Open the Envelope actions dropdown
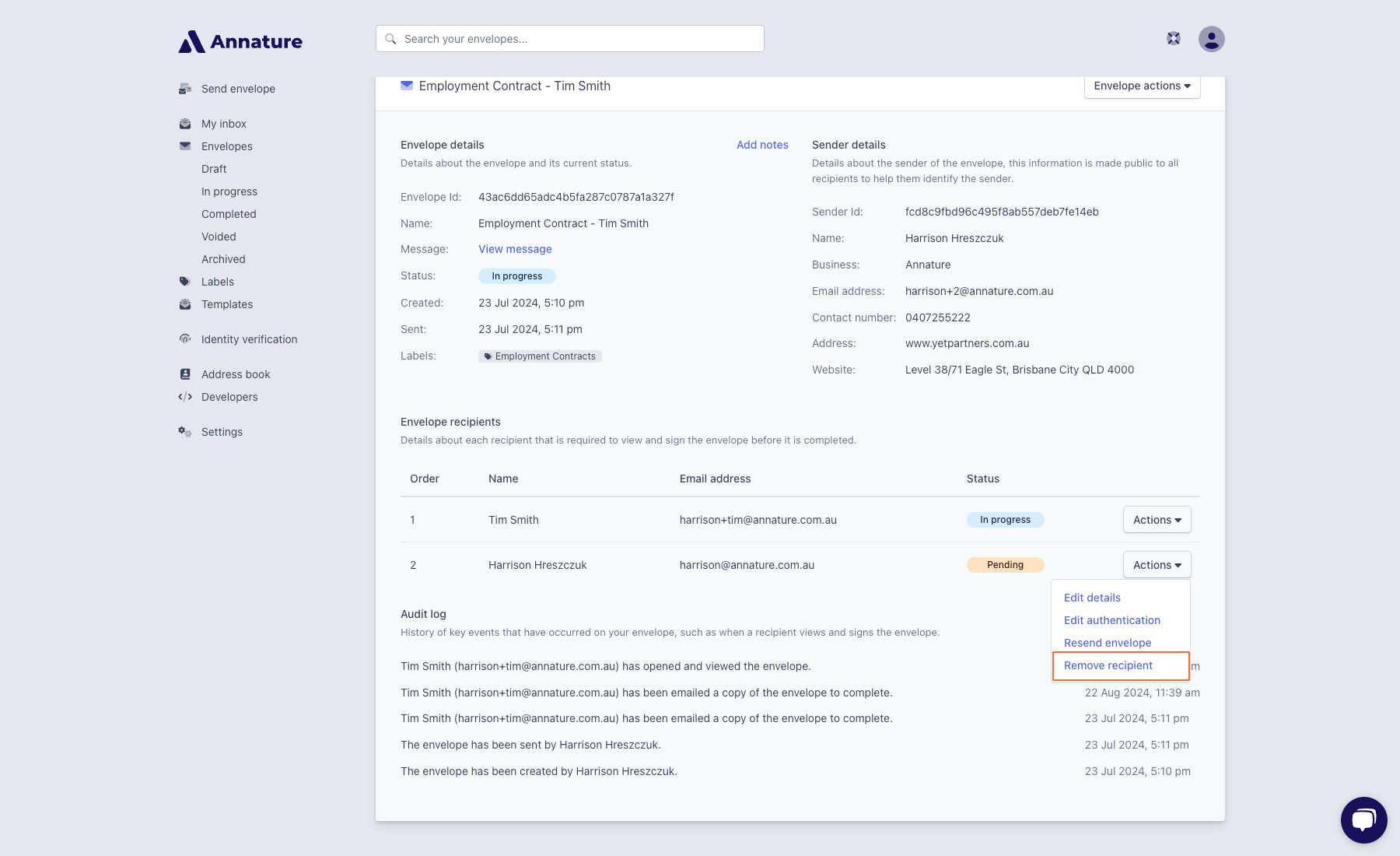The height and width of the screenshot is (856, 1400). 1142,86
